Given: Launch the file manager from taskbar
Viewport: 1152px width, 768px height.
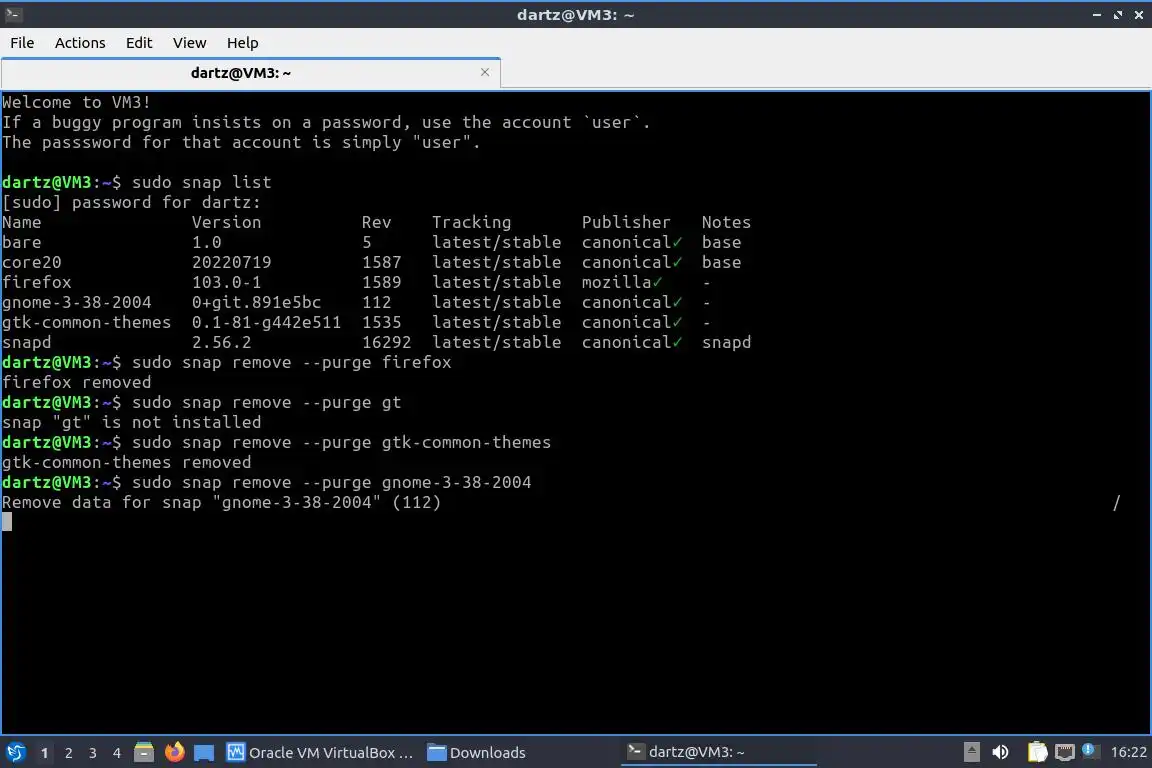Looking at the screenshot, I should [144, 752].
